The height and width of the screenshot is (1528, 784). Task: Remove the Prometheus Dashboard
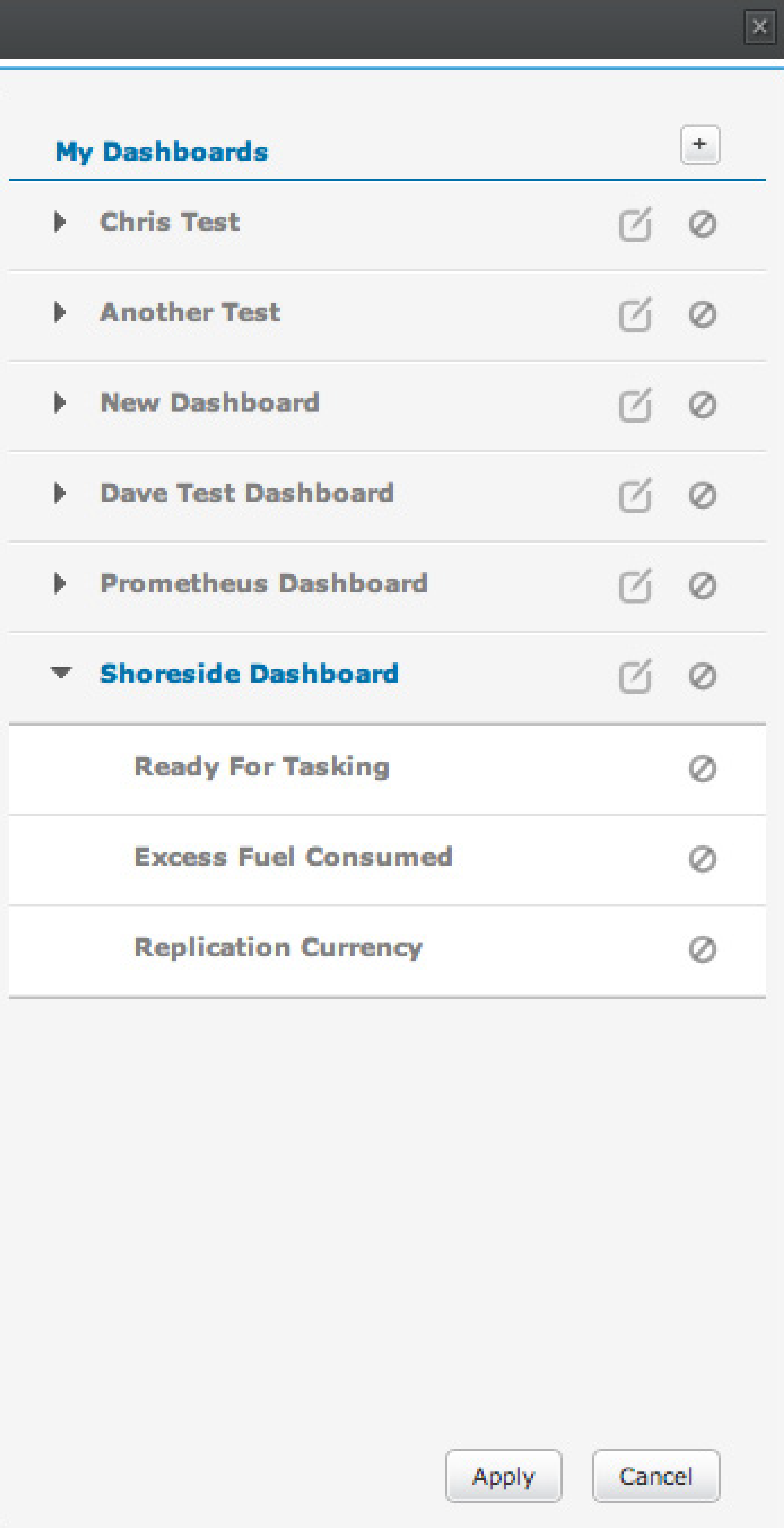[702, 586]
